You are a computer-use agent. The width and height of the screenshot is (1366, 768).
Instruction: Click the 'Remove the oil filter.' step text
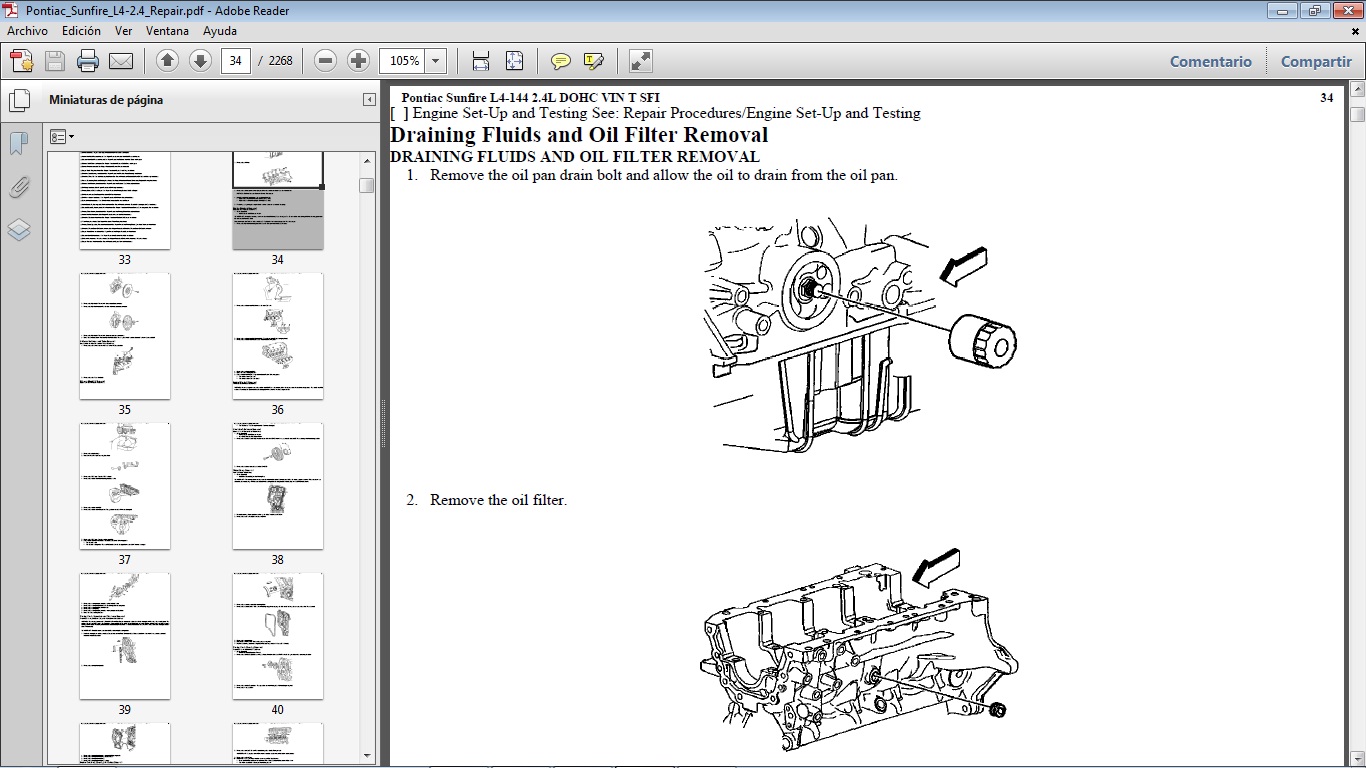(498, 500)
